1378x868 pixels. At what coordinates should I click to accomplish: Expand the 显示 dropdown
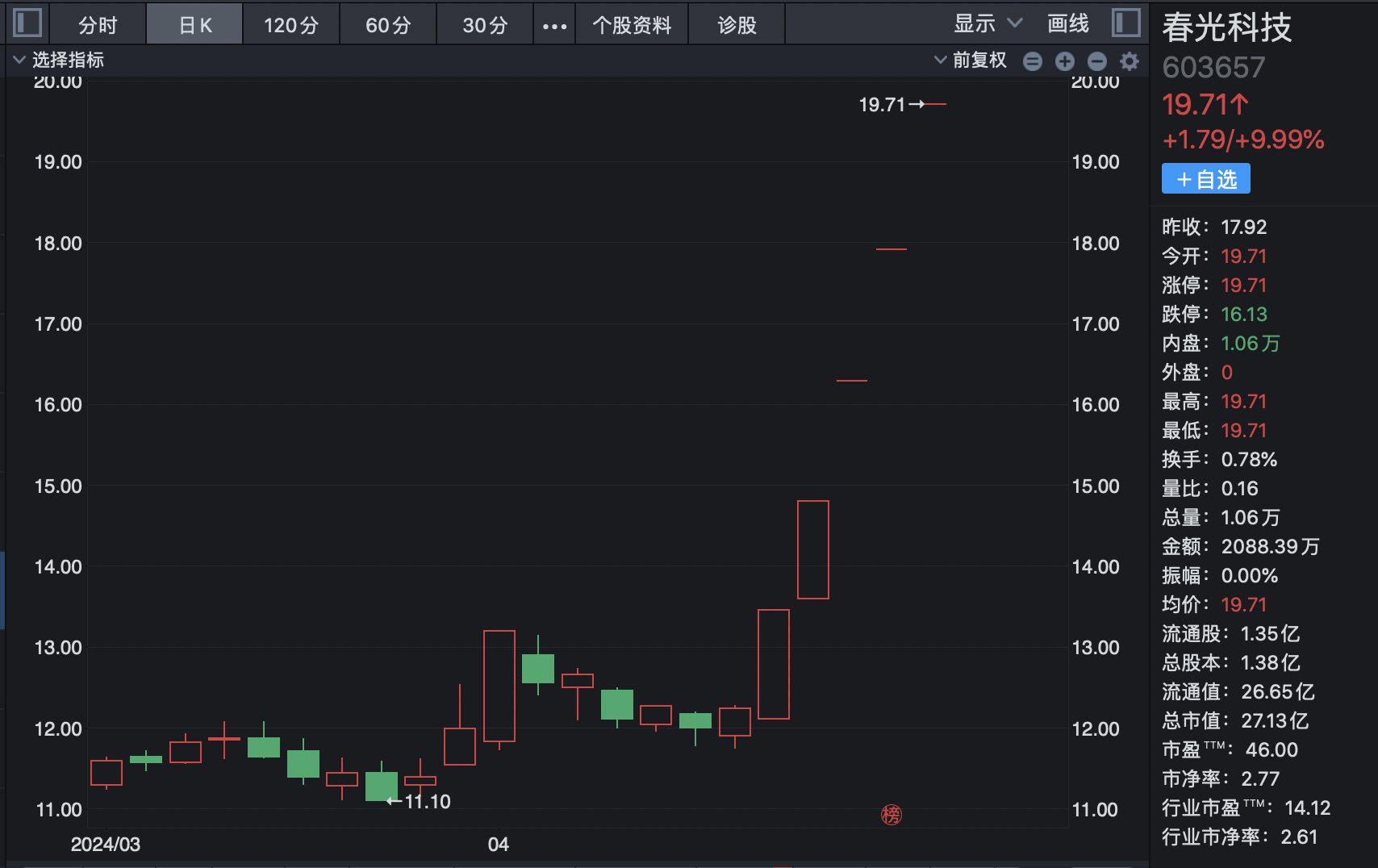pos(988,24)
